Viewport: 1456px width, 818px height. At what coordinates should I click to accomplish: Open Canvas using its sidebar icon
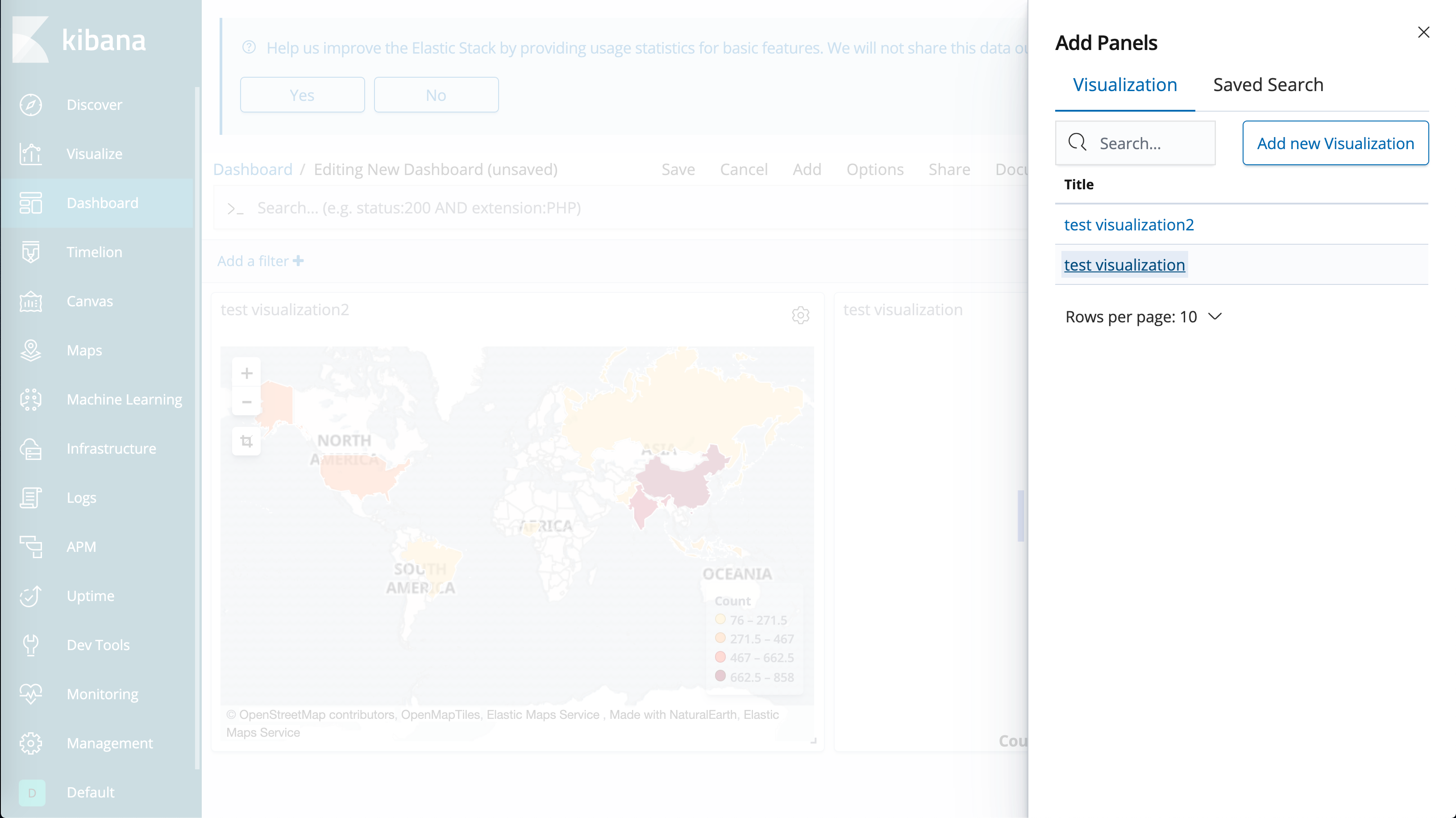(30, 301)
